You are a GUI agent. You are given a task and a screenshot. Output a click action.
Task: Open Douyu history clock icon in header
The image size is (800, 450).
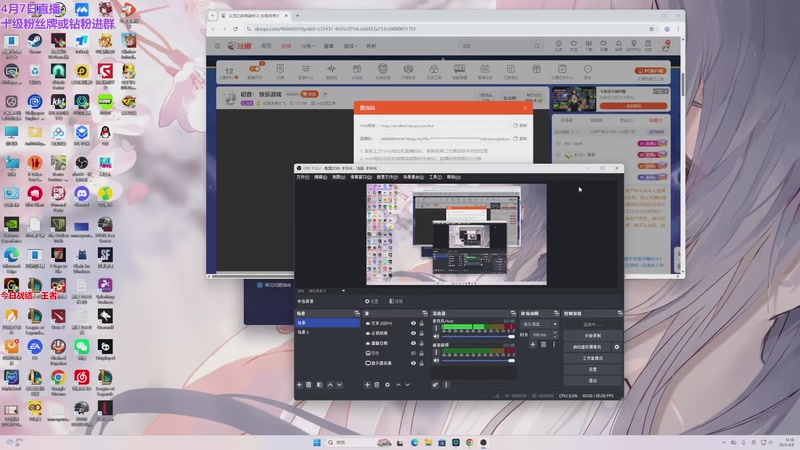pos(559,45)
